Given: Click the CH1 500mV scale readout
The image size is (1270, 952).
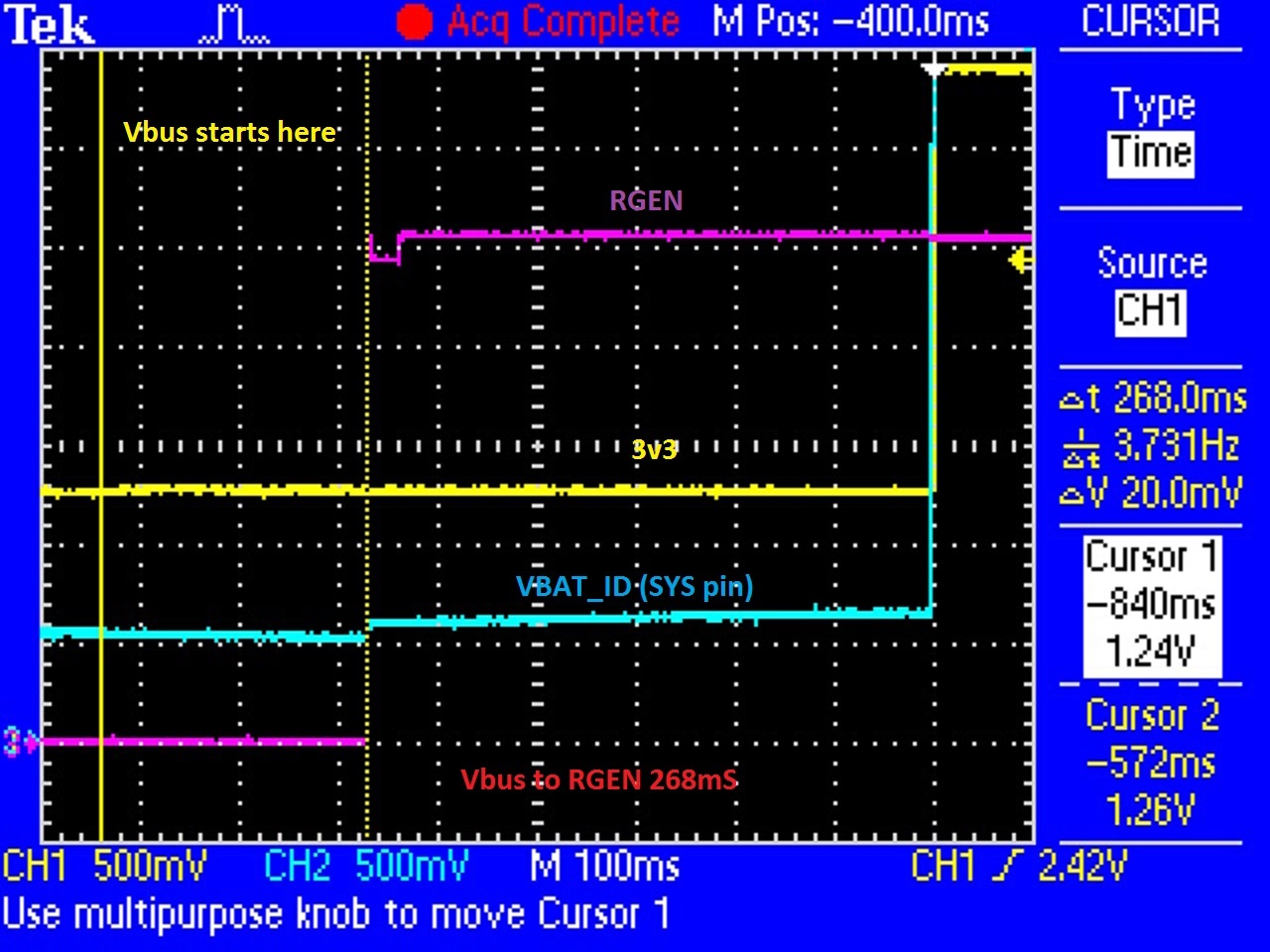Looking at the screenshot, I should click(x=105, y=868).
